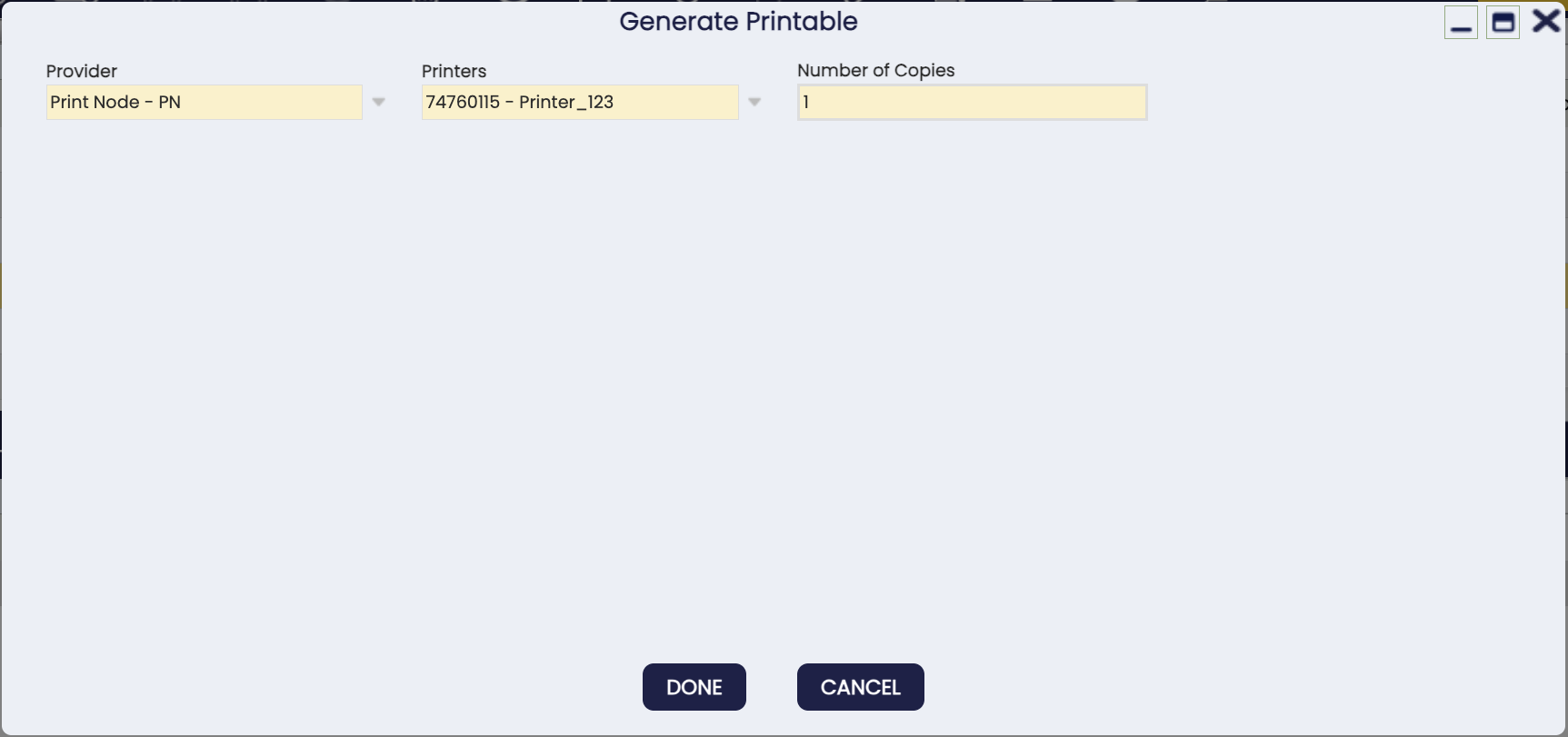Click the 74760115 - Printer_123 combo box

point(579,102)
